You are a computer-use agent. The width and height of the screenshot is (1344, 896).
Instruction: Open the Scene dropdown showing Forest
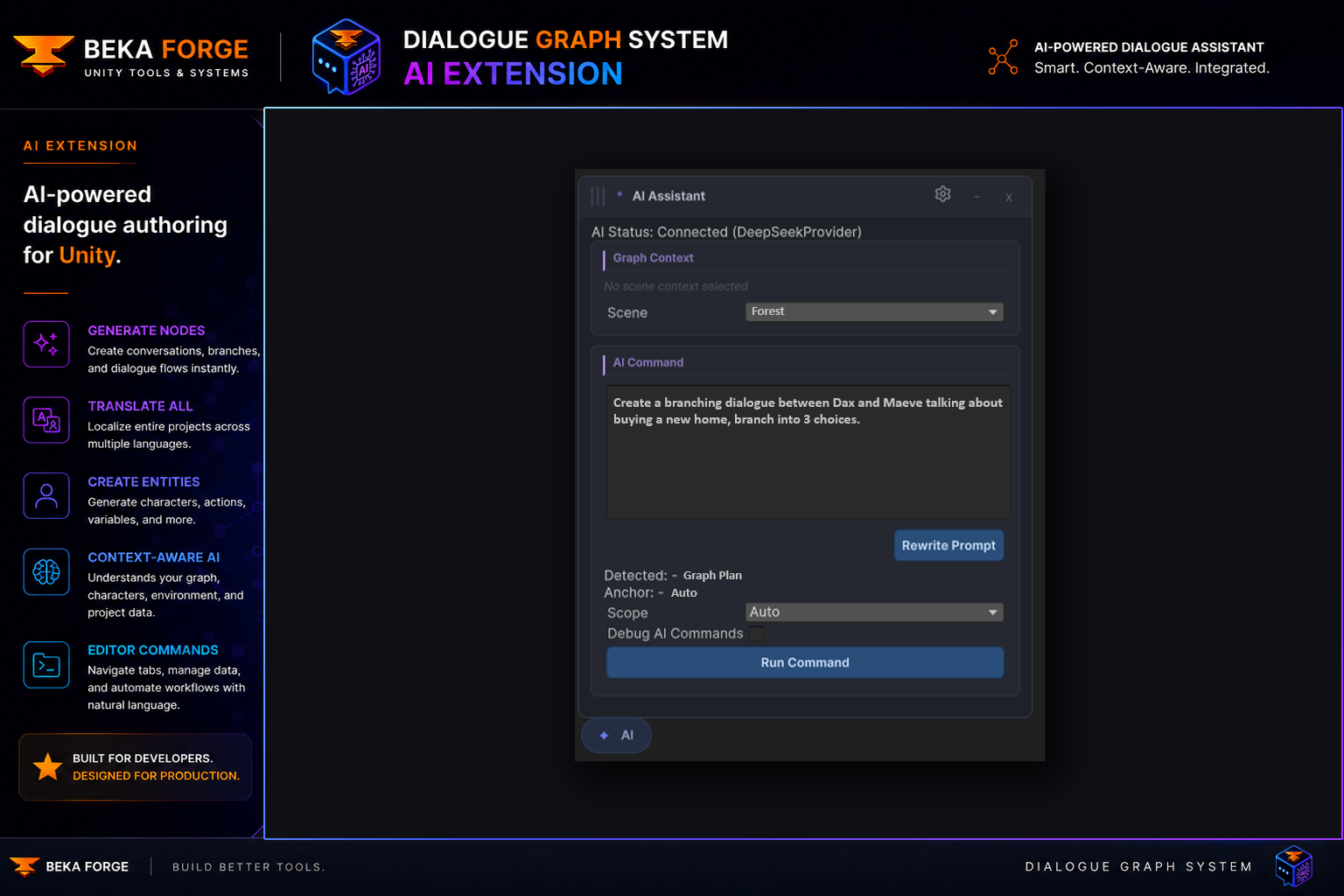tap(874, 311)
